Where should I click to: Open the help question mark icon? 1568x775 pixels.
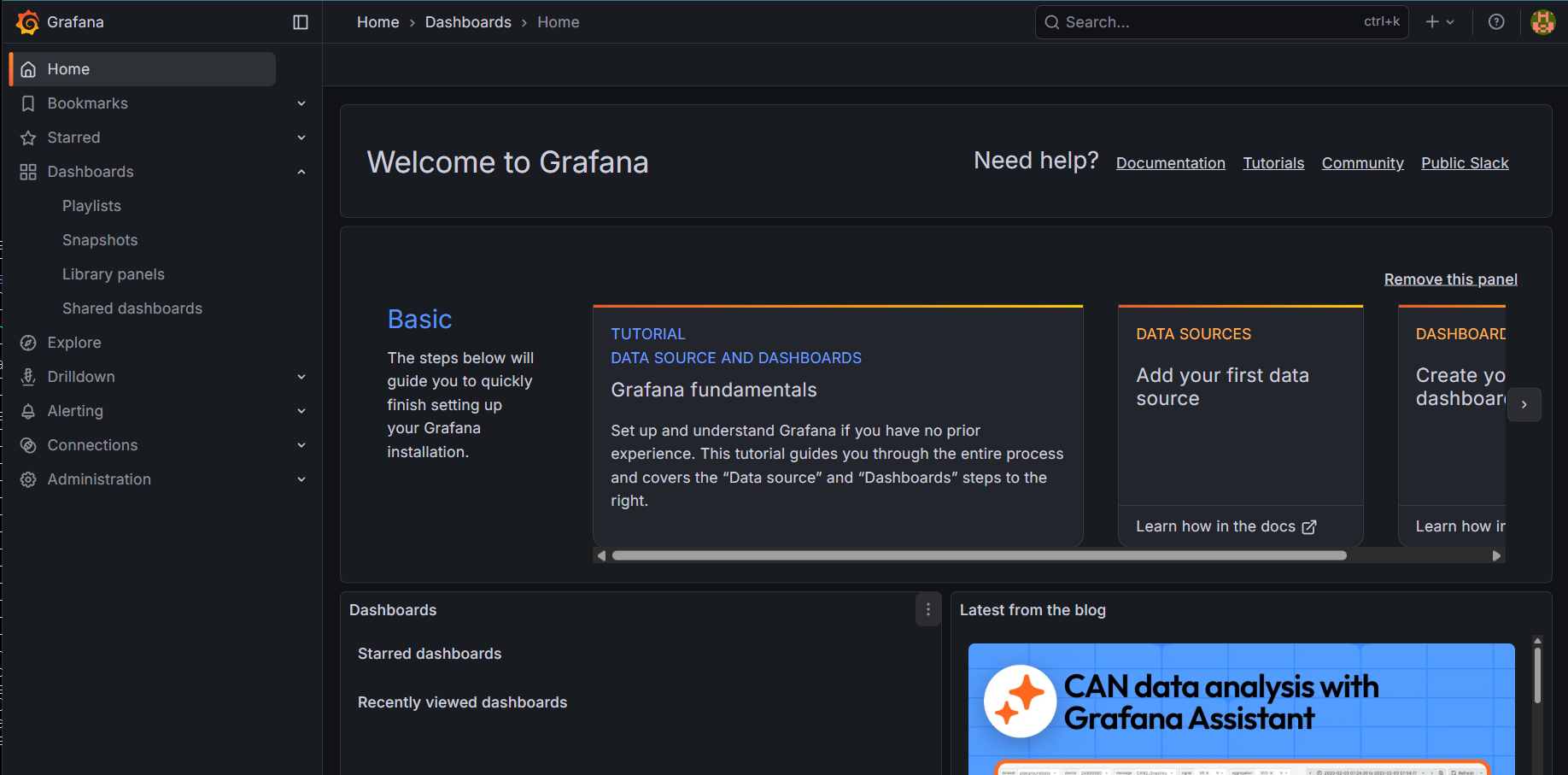[1496, 22]
